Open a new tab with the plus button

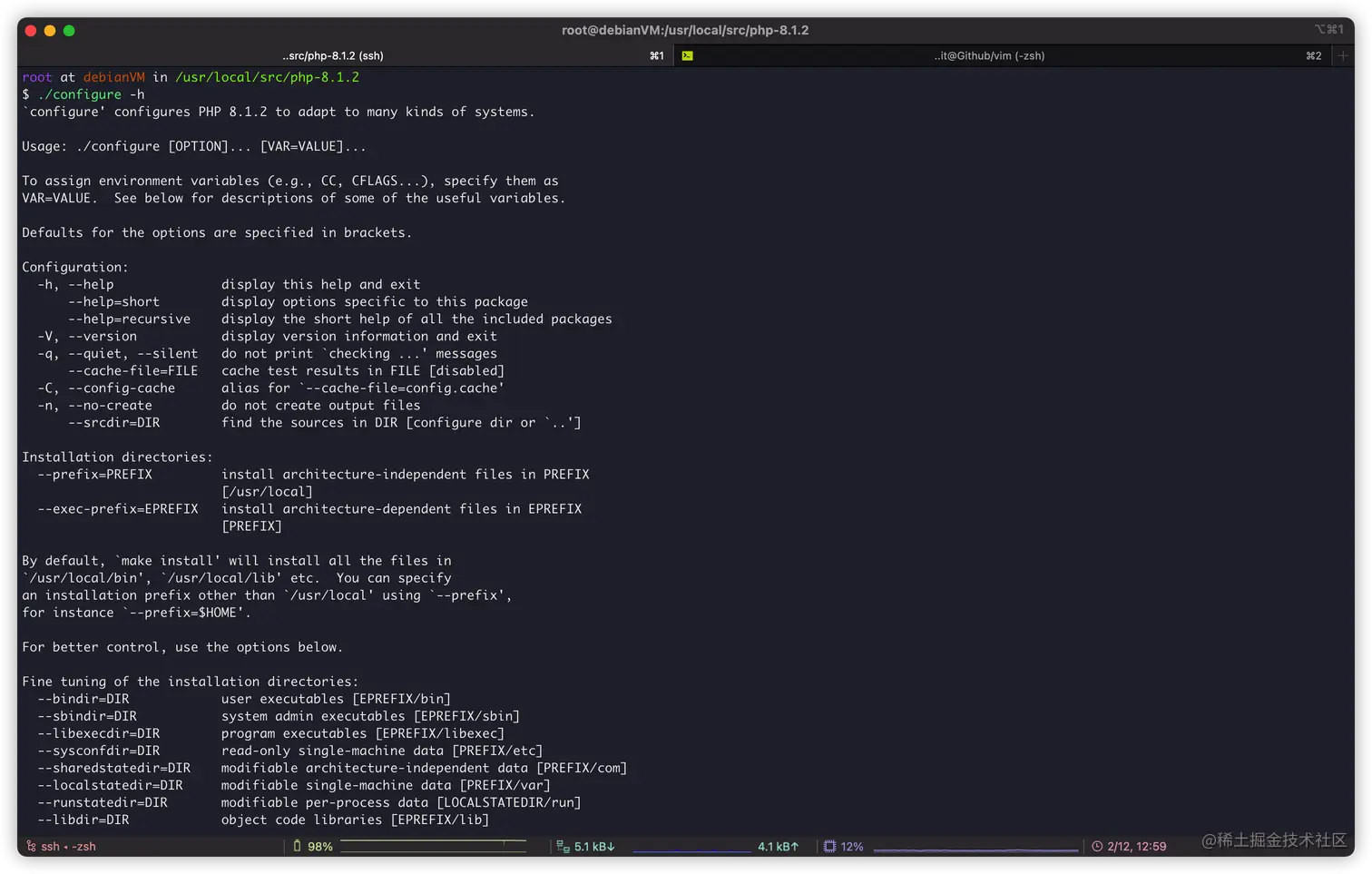point(1343,55)
